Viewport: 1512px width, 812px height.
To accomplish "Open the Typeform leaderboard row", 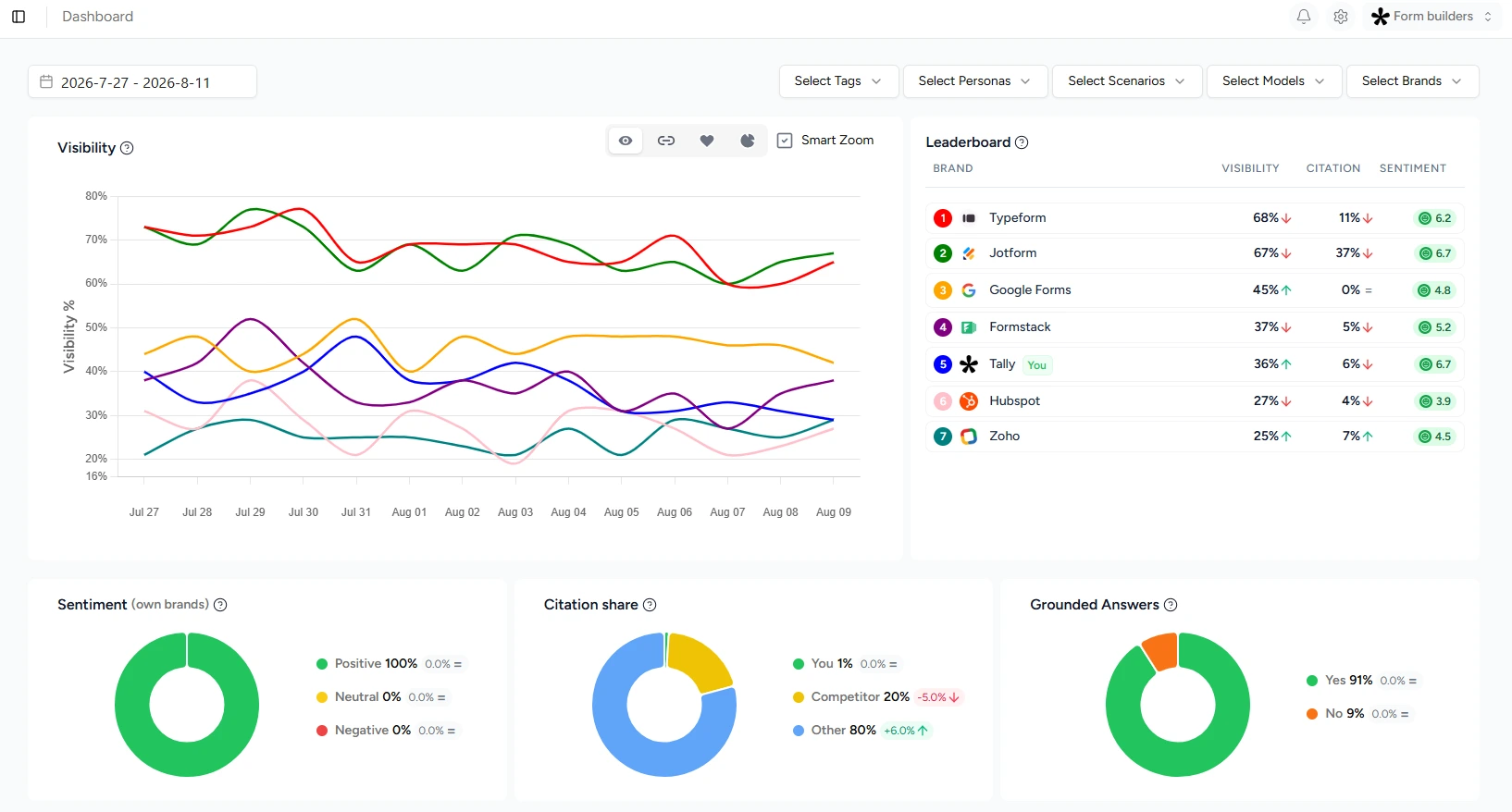I will tap(1195, 218).
